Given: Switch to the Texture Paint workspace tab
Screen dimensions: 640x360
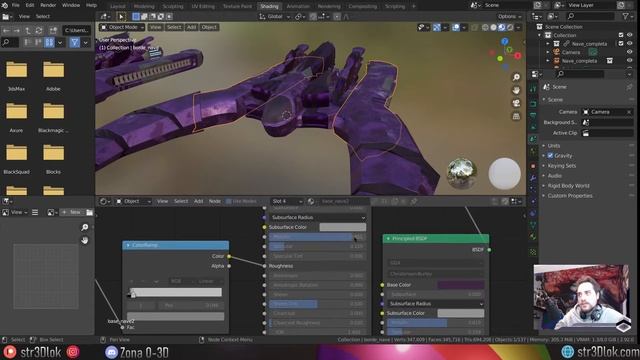Looking at the screenshot, I should [x=237, y=7].
